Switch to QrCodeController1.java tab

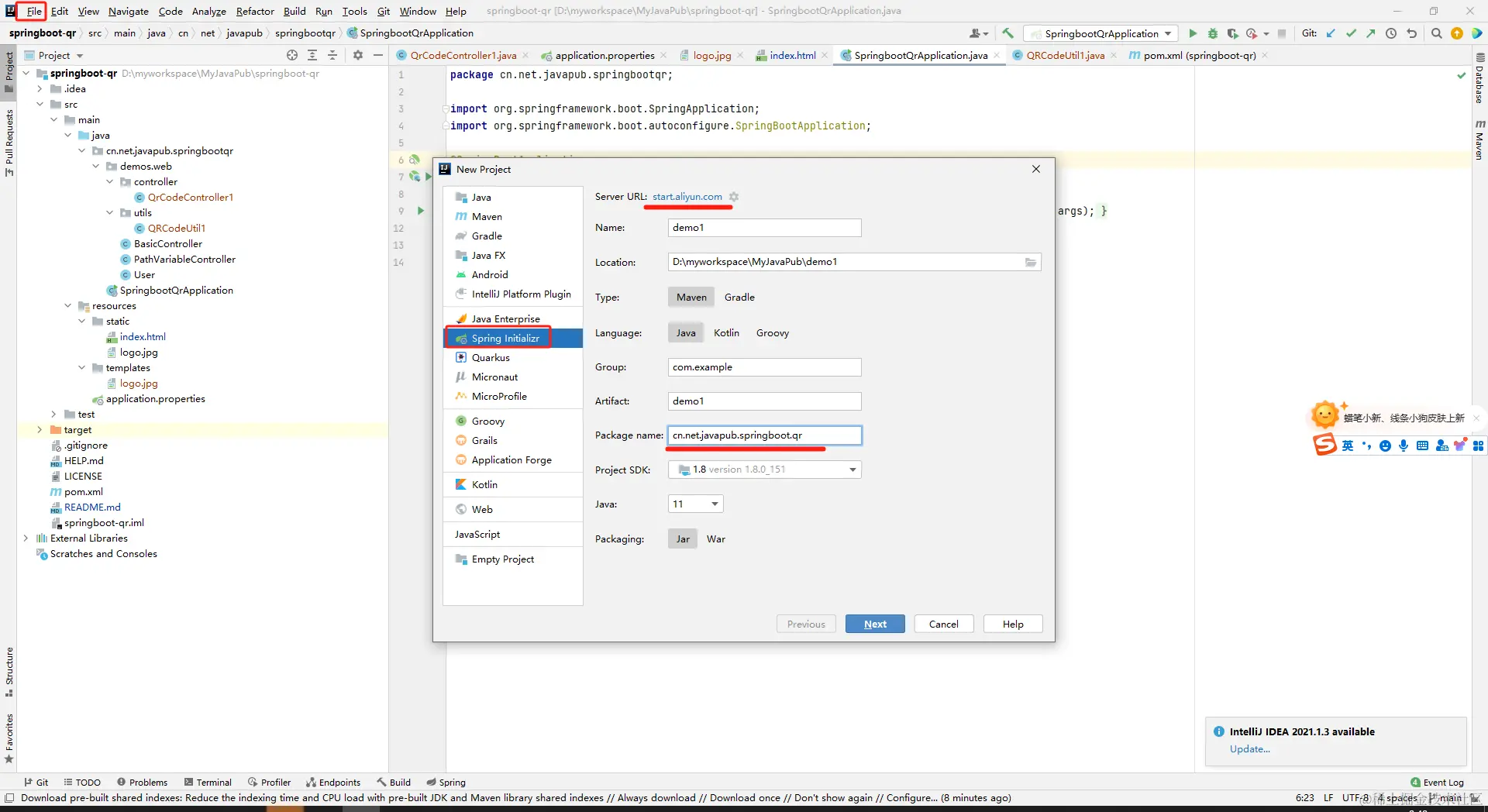click(463, 55)
